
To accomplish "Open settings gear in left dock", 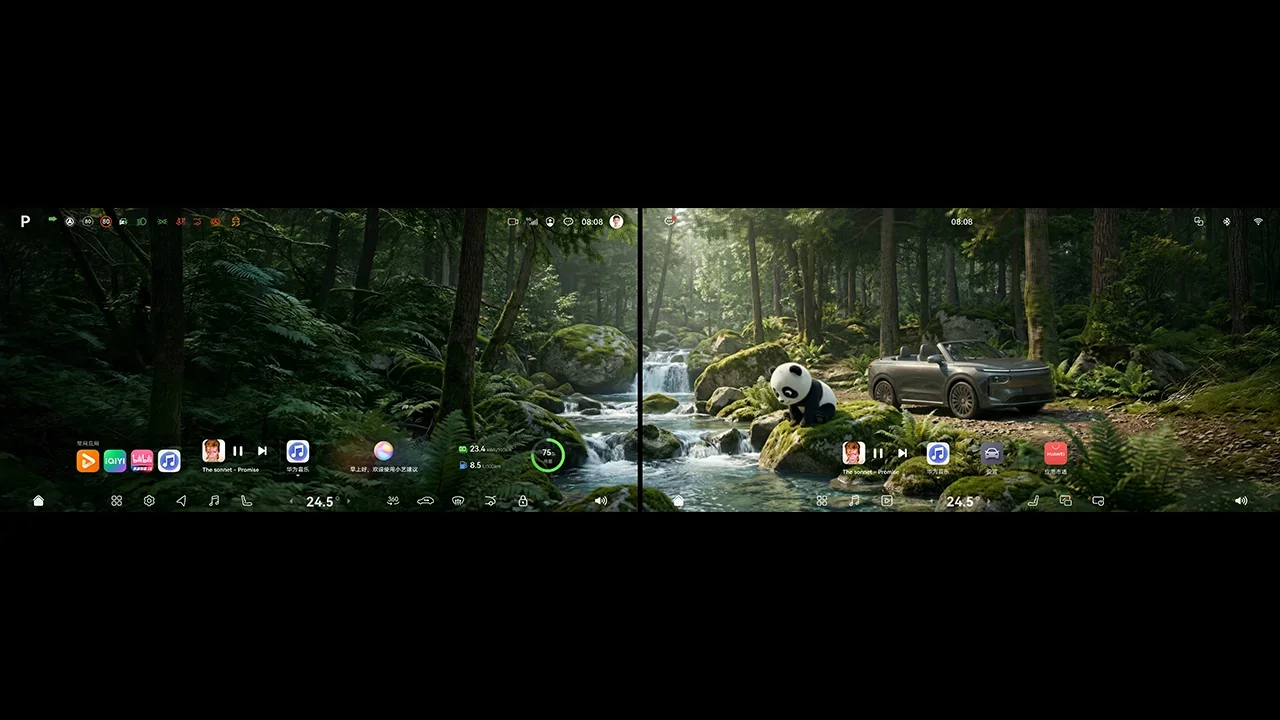I will (x=149, y=501).
